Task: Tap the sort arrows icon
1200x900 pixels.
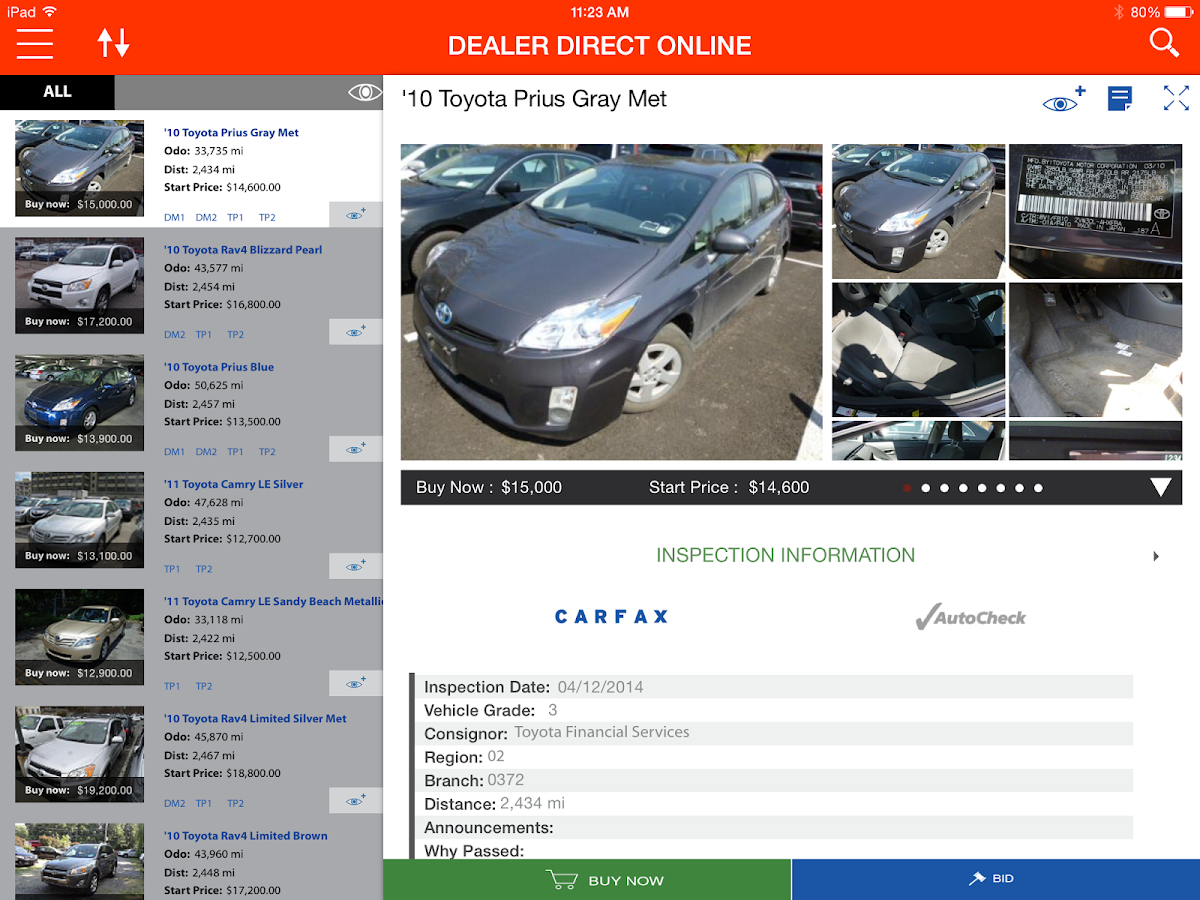Action: 113,43
